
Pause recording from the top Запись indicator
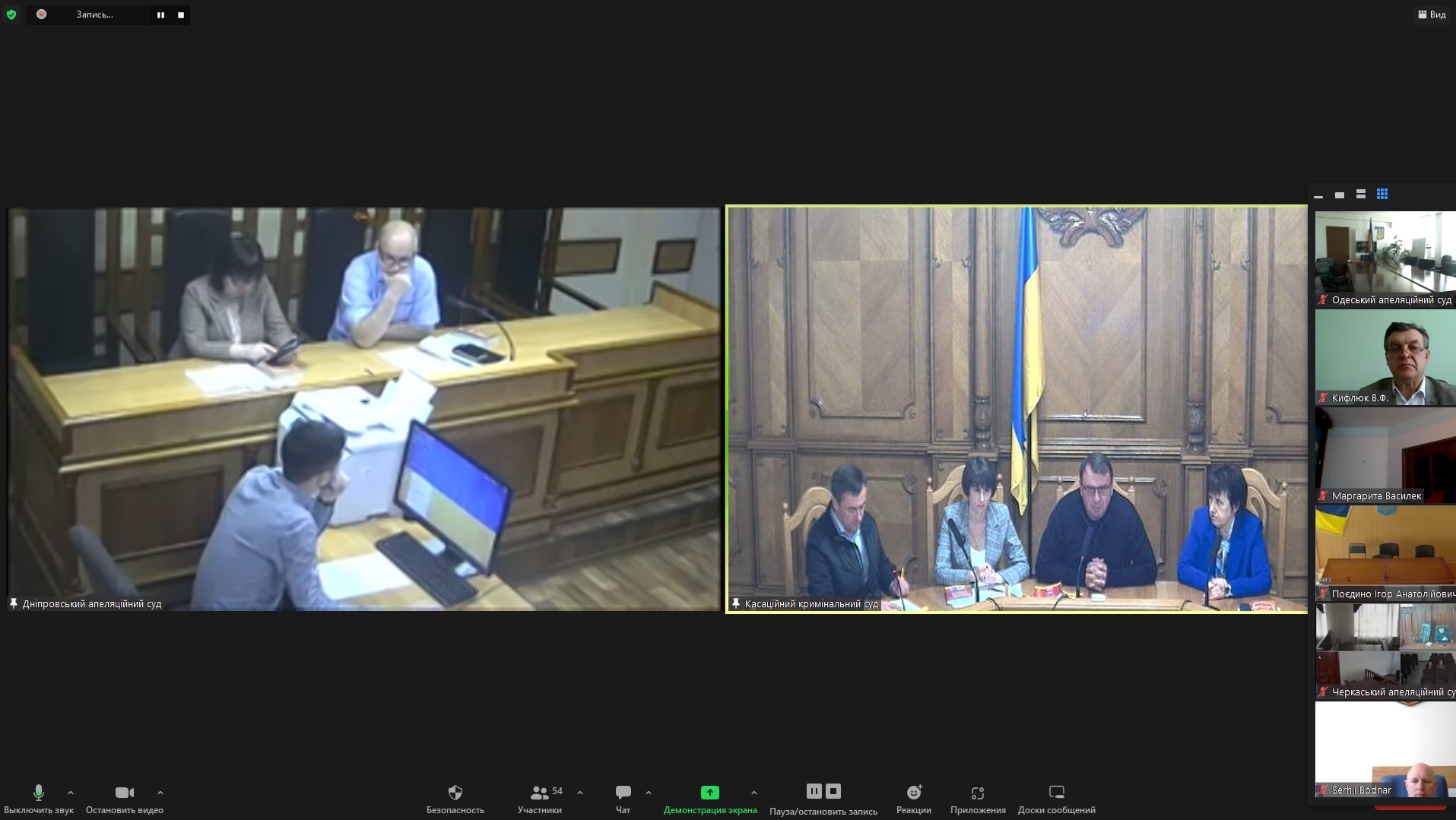(x=160, y=15)
